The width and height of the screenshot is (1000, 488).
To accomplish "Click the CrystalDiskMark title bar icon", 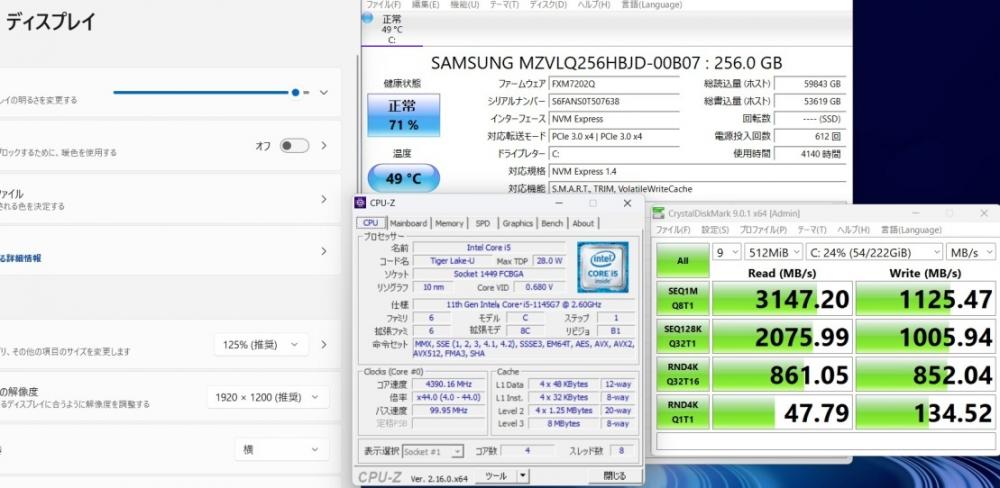I will pos(659,213).
